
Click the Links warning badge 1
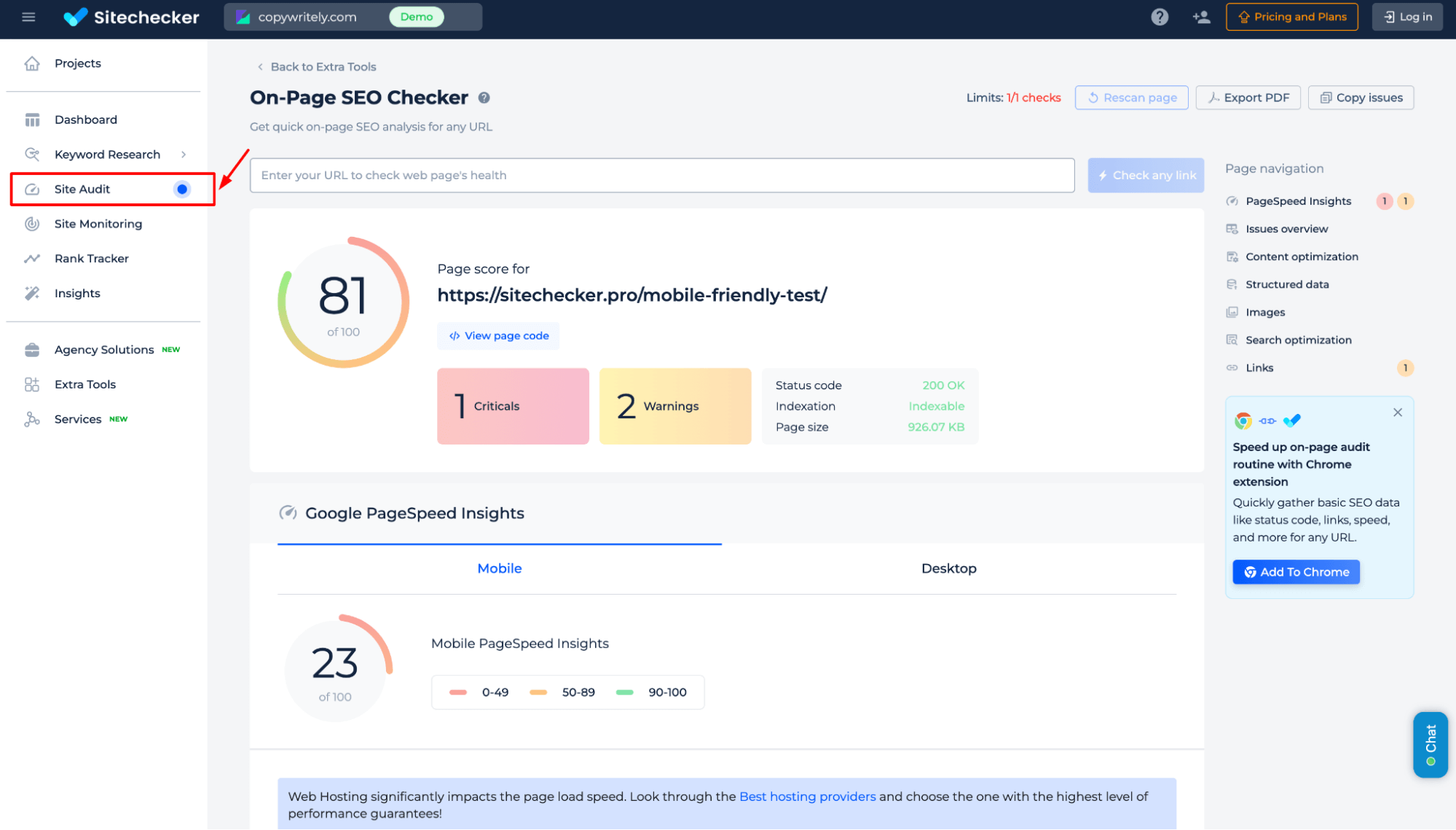[x=1405, y=368]
